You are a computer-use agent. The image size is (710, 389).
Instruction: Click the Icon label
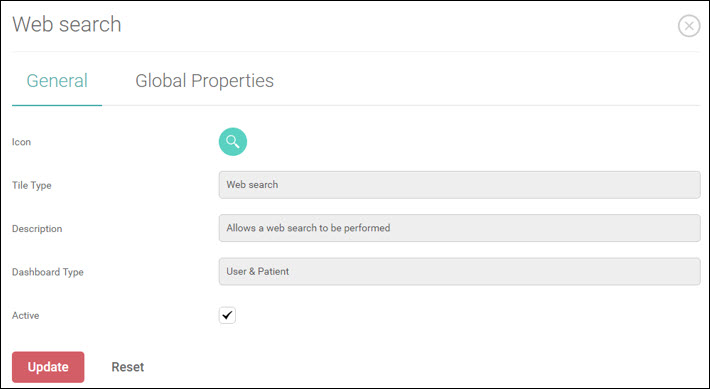point(21,142)
